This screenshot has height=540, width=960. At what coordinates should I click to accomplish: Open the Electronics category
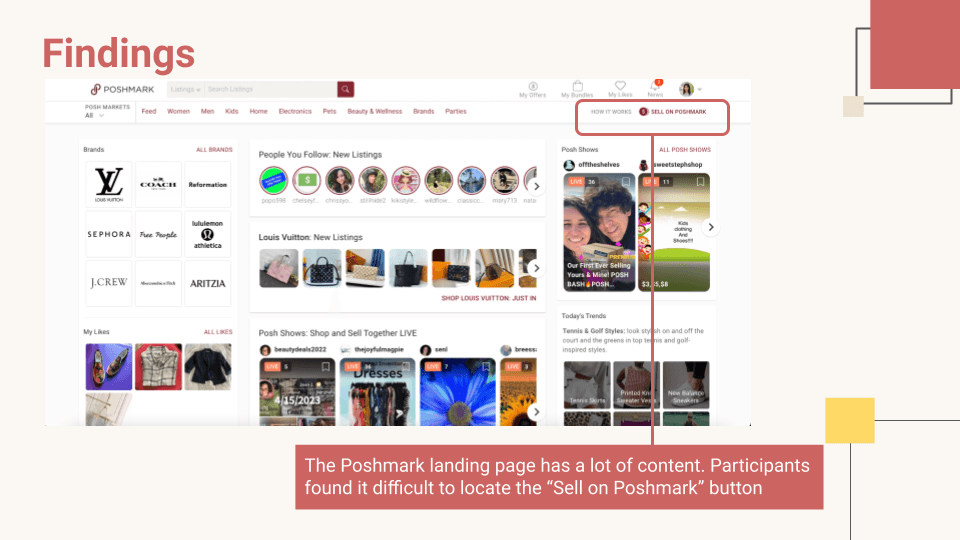pyautogui.click(x=295, y=111)
